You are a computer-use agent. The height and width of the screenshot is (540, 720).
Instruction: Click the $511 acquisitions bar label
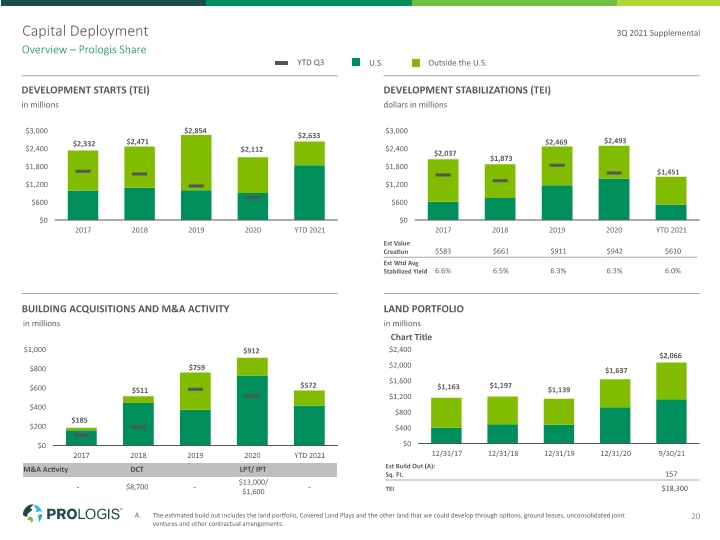click(x=140, y=390)
